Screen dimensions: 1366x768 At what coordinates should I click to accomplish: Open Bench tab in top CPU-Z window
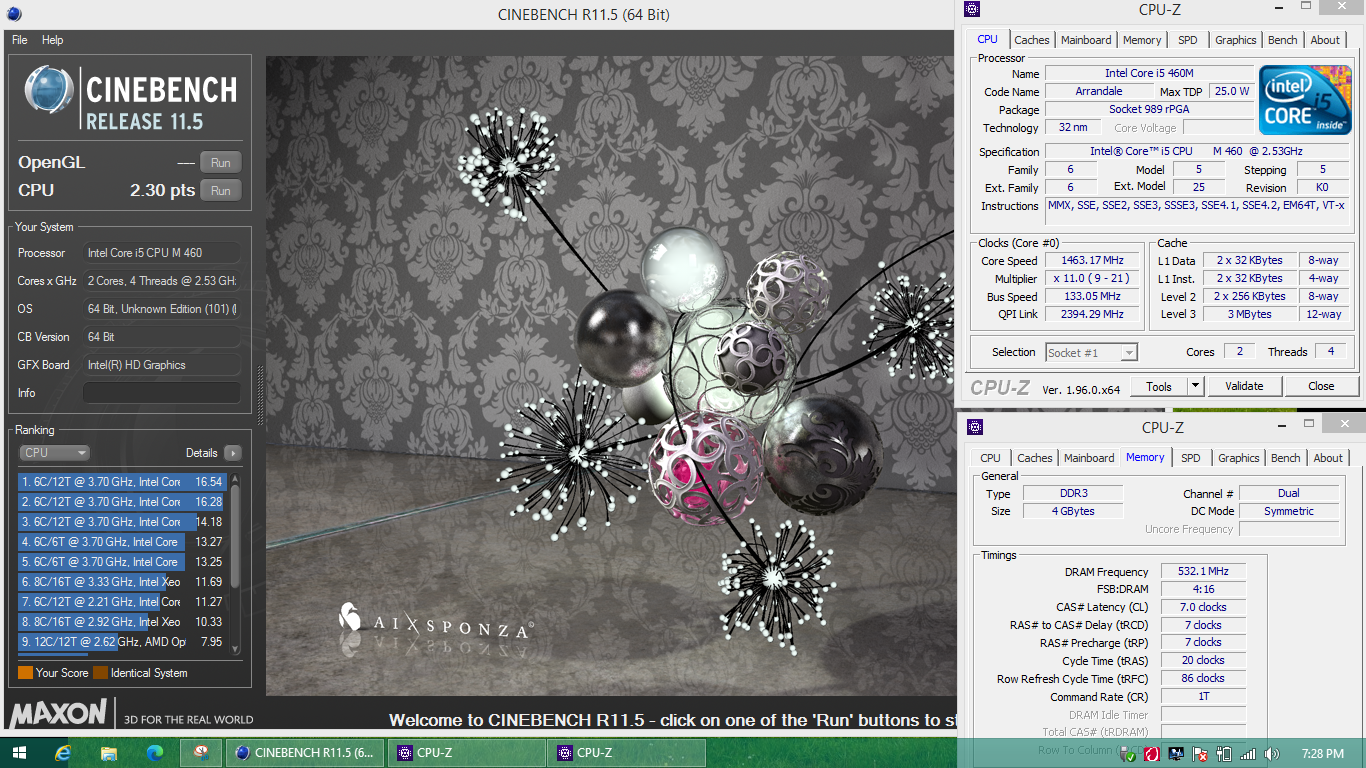point(1283,40)
